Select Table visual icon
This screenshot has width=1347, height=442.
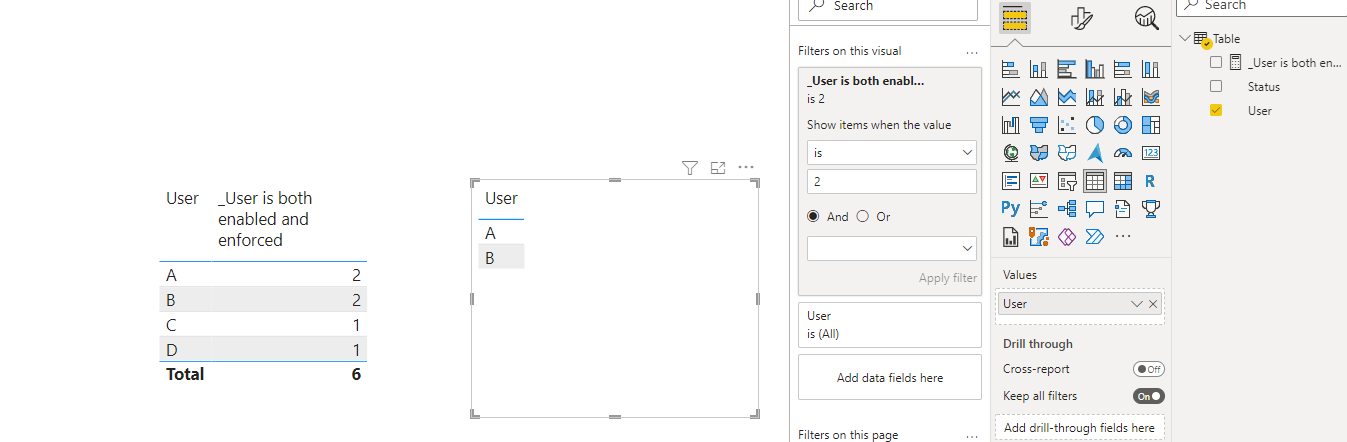(1095, 181)
